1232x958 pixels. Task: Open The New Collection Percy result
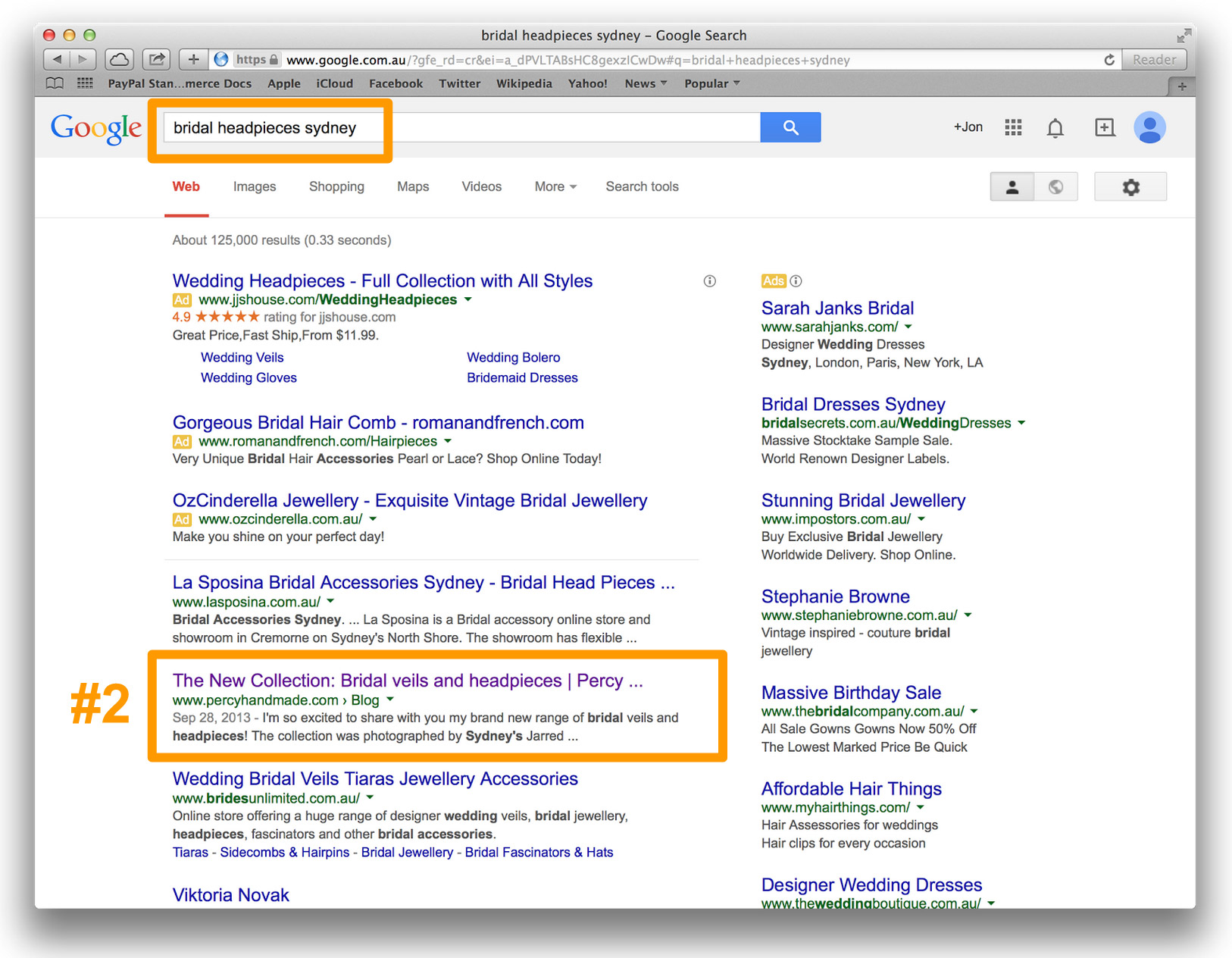coord(408,681)
